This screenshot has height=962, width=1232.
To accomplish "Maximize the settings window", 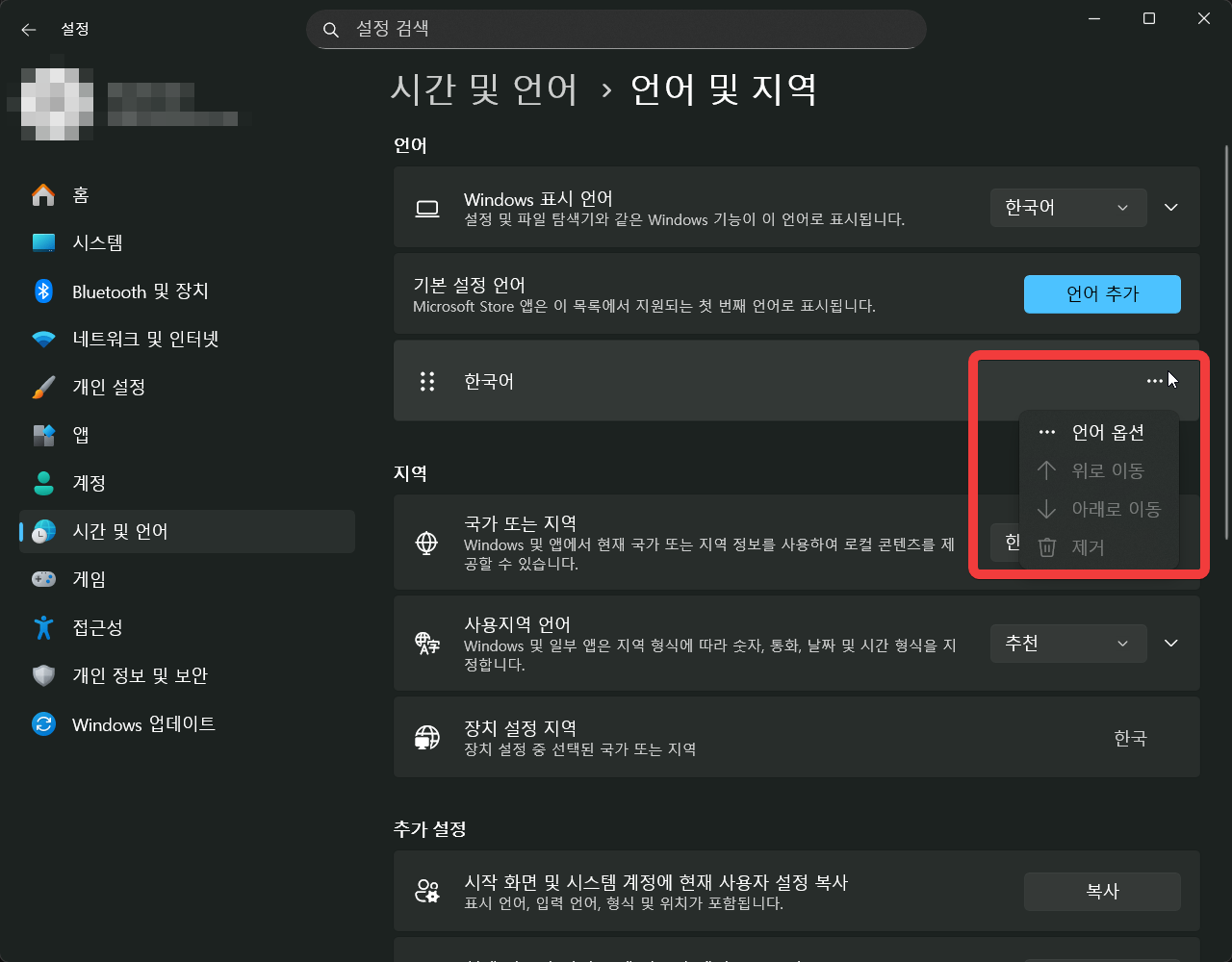I will pyautogui.click(x=1149, y=18).
